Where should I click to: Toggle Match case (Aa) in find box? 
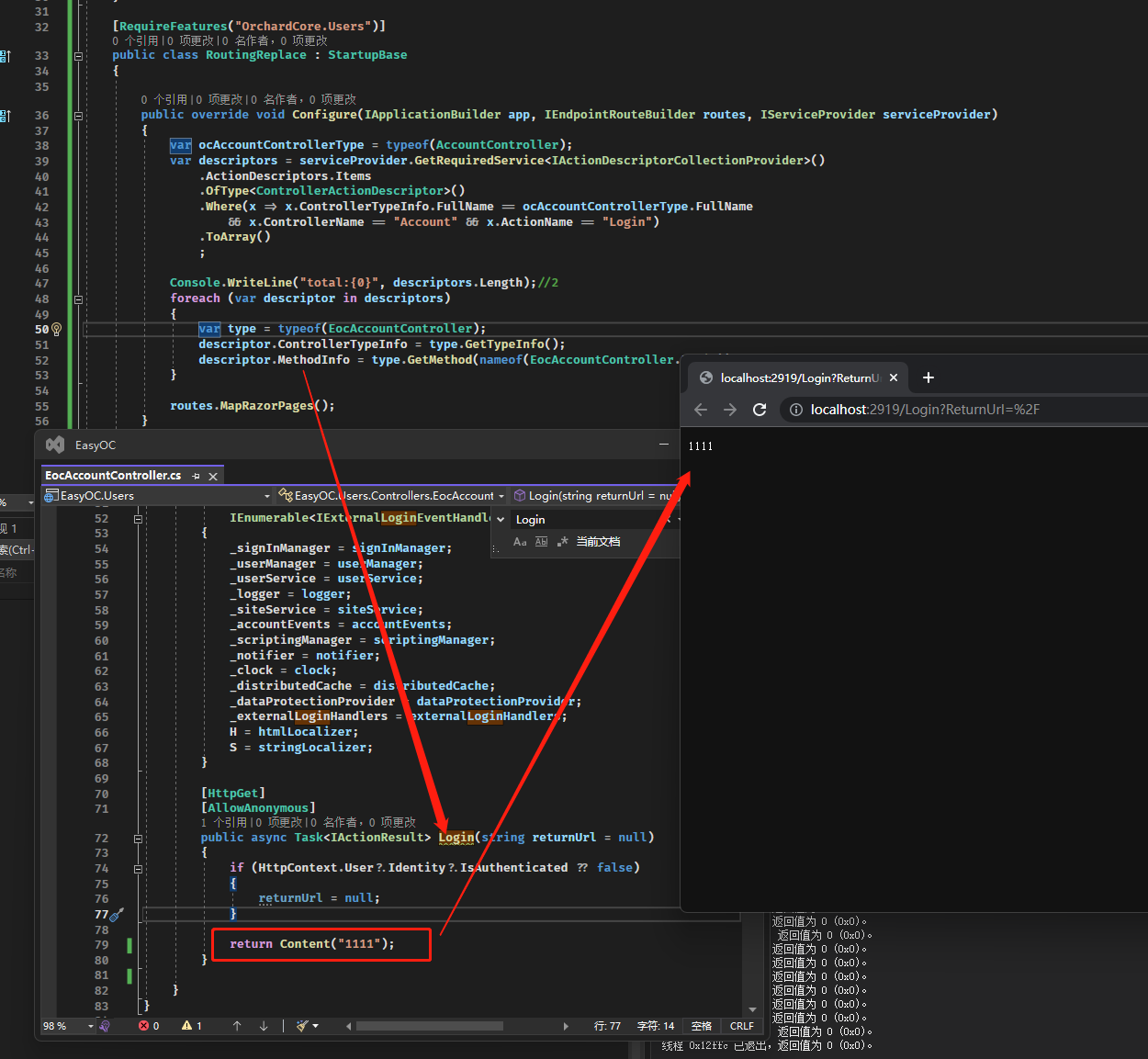point(520,542)
